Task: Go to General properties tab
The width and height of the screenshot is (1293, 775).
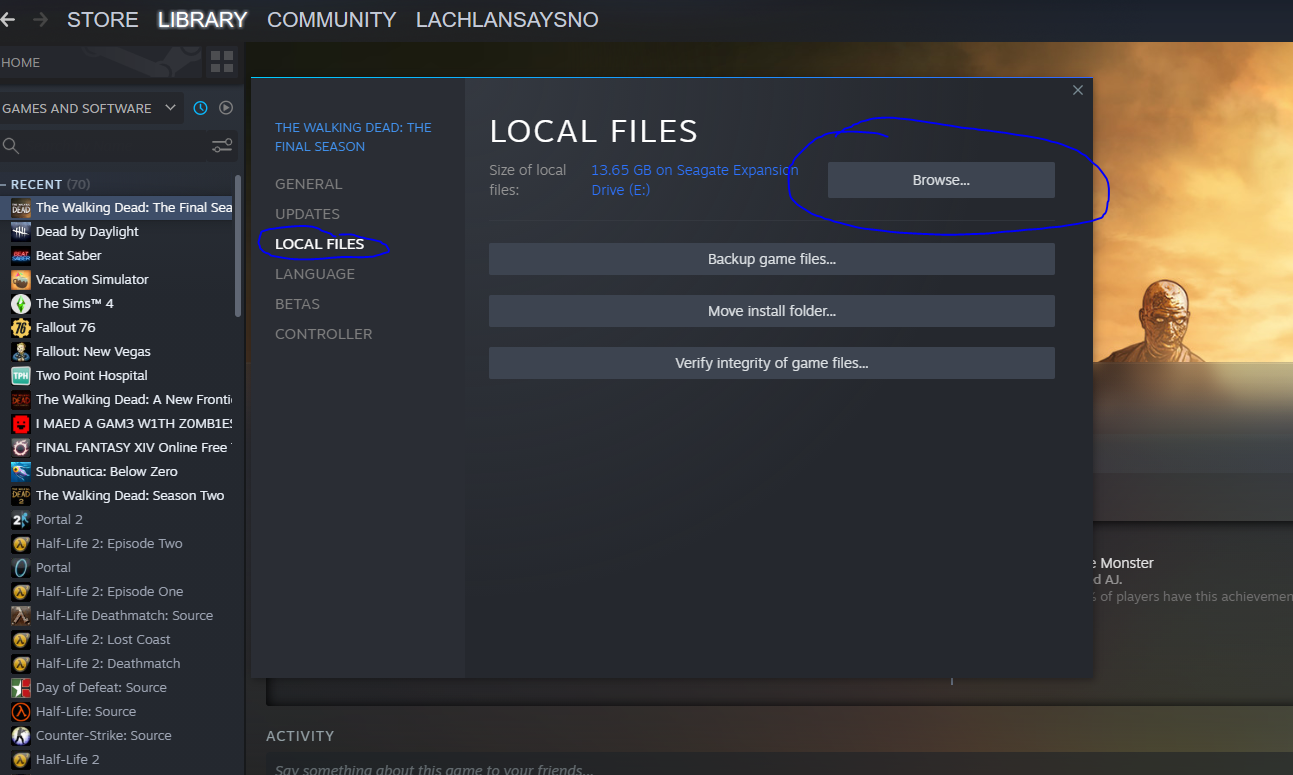Action: pos(308,184)
